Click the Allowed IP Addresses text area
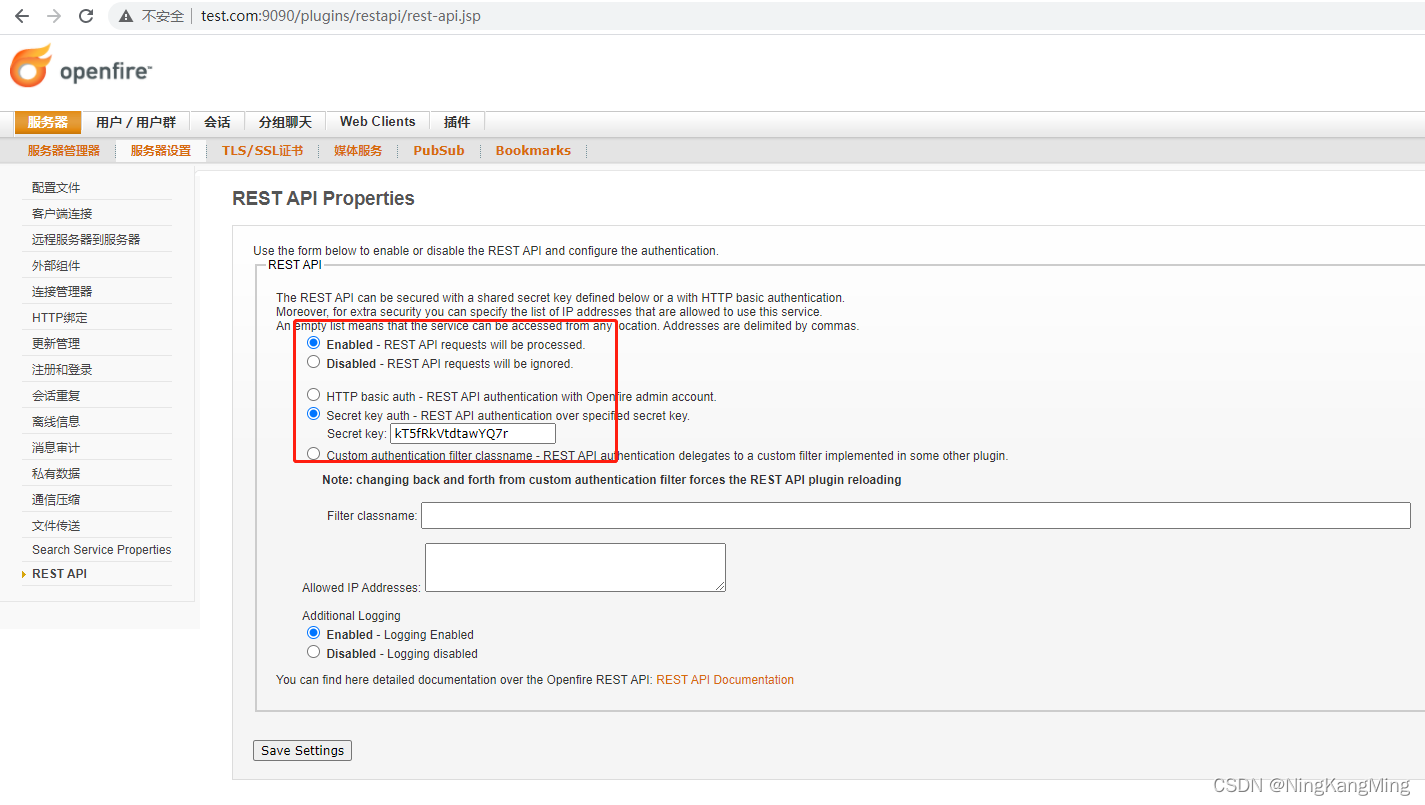The width and height of the screenshot is (1425, 805). point(575,568)
